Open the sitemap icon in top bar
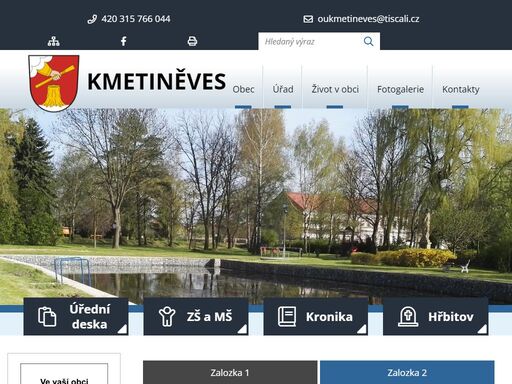This screenshot has width=512, height=384. (53, 41)
